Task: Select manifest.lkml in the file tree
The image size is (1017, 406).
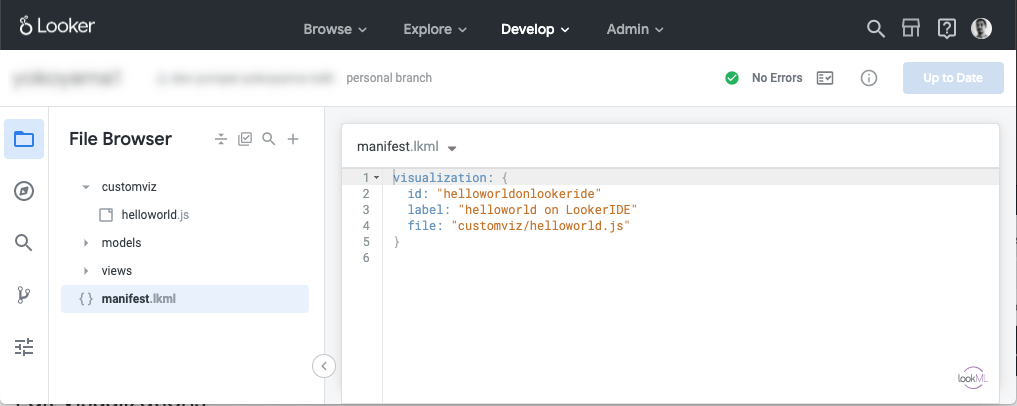Action: [185, 299]
